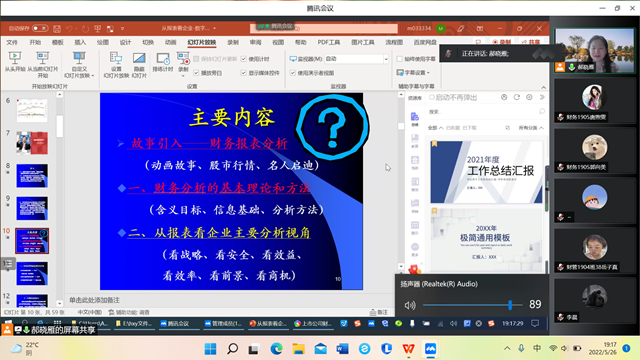Open the 文件 (File) menu

click(12, 42)
